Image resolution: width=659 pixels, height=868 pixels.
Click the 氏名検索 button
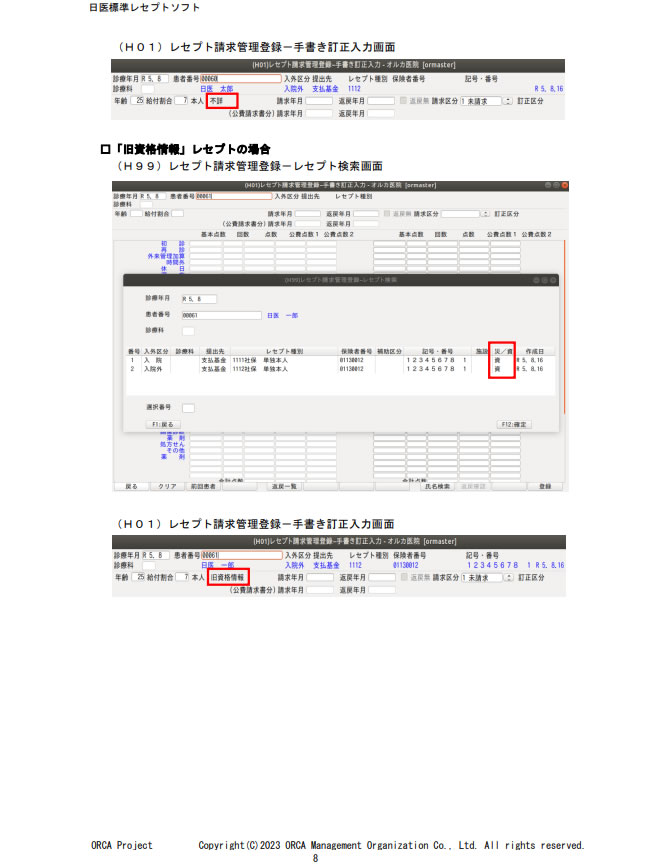coord(437,486)
